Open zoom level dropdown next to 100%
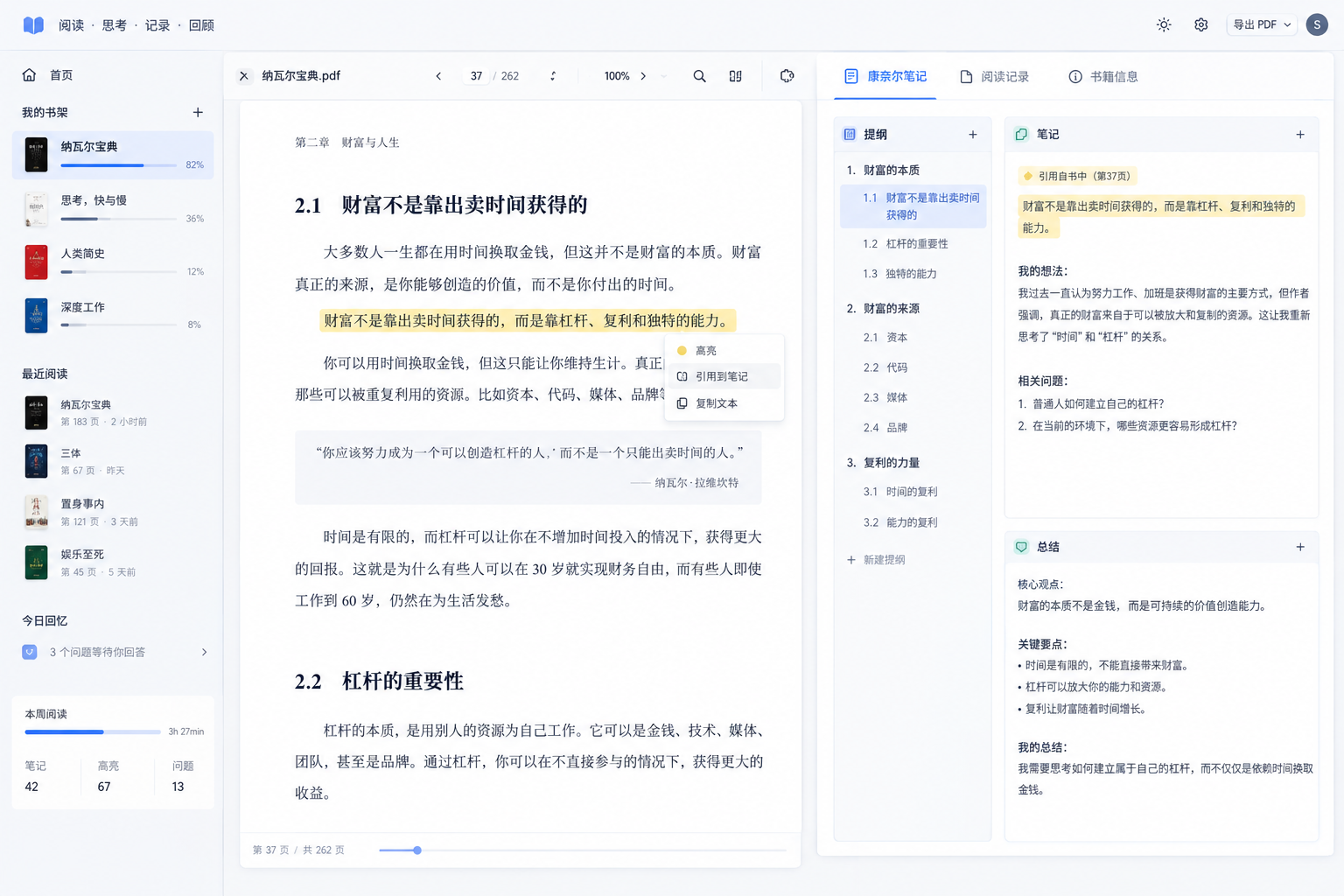Viewport: 1344px width, 896px height. click(x=663, y=76)
